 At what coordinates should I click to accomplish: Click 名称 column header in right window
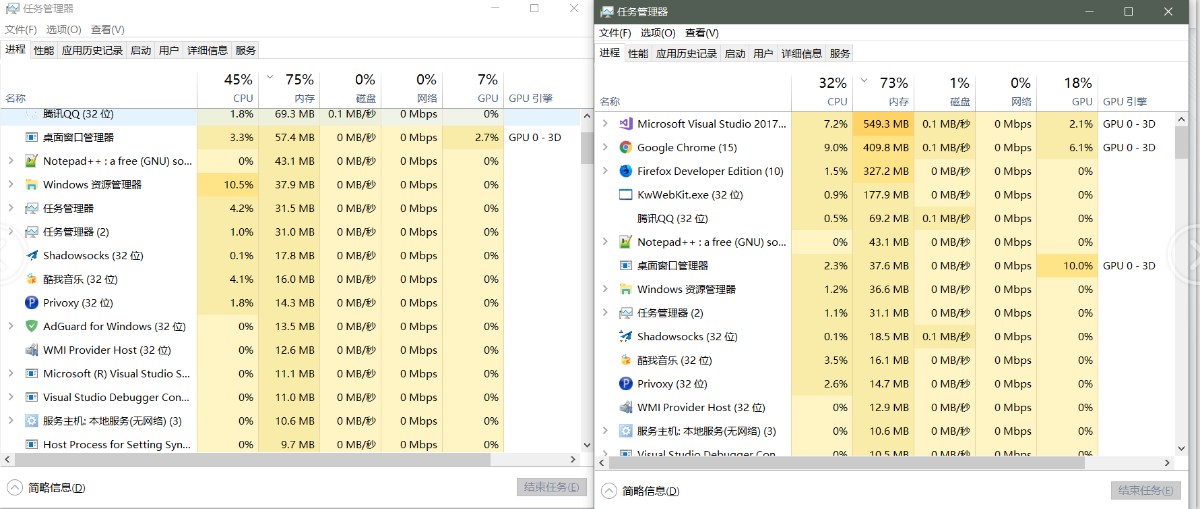tap(610, 102)
